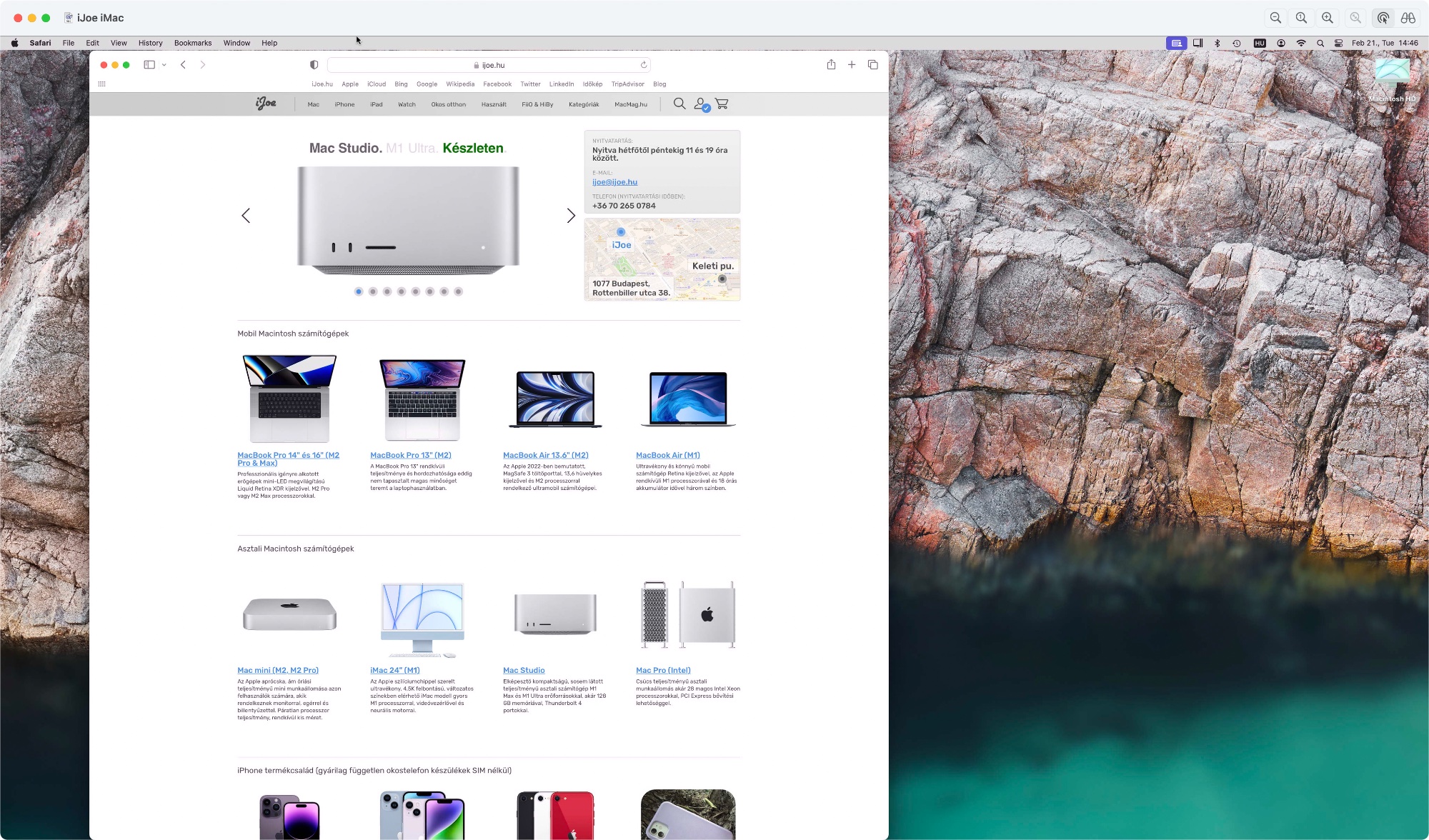
Task: Go back with Safari's back arrow
Action: (183, 64)
